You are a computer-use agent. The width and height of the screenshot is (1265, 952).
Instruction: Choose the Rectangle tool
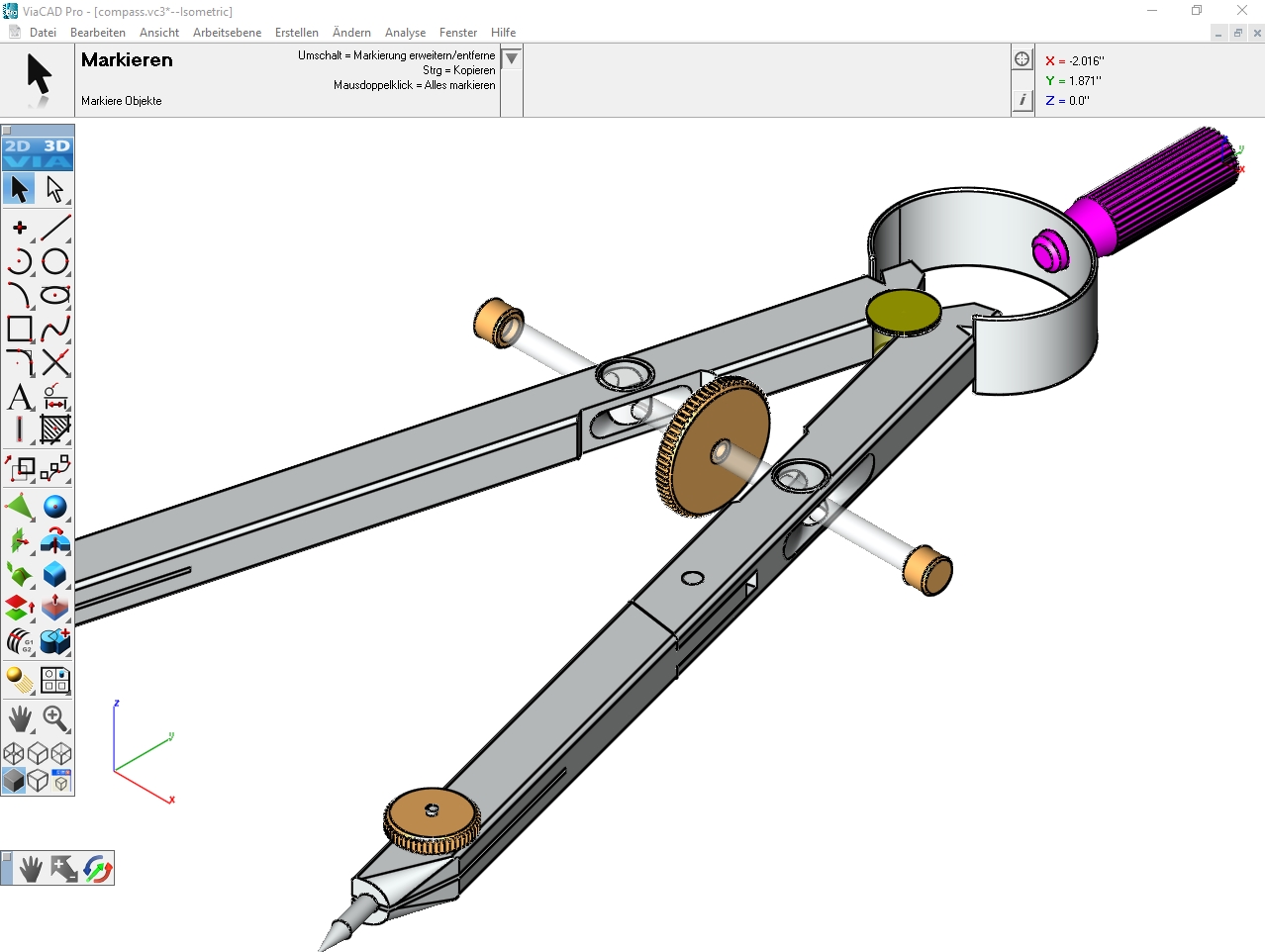point(22,329)
